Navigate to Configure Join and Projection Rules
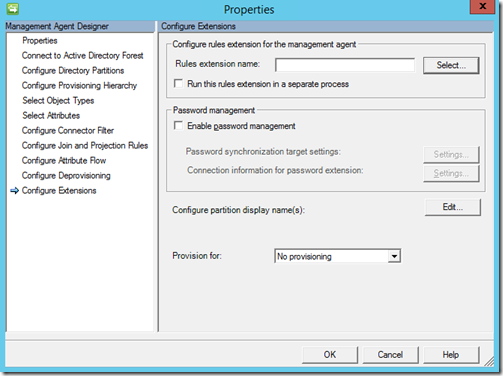Viewport: 503px width, 376px height. click(85, 146)
